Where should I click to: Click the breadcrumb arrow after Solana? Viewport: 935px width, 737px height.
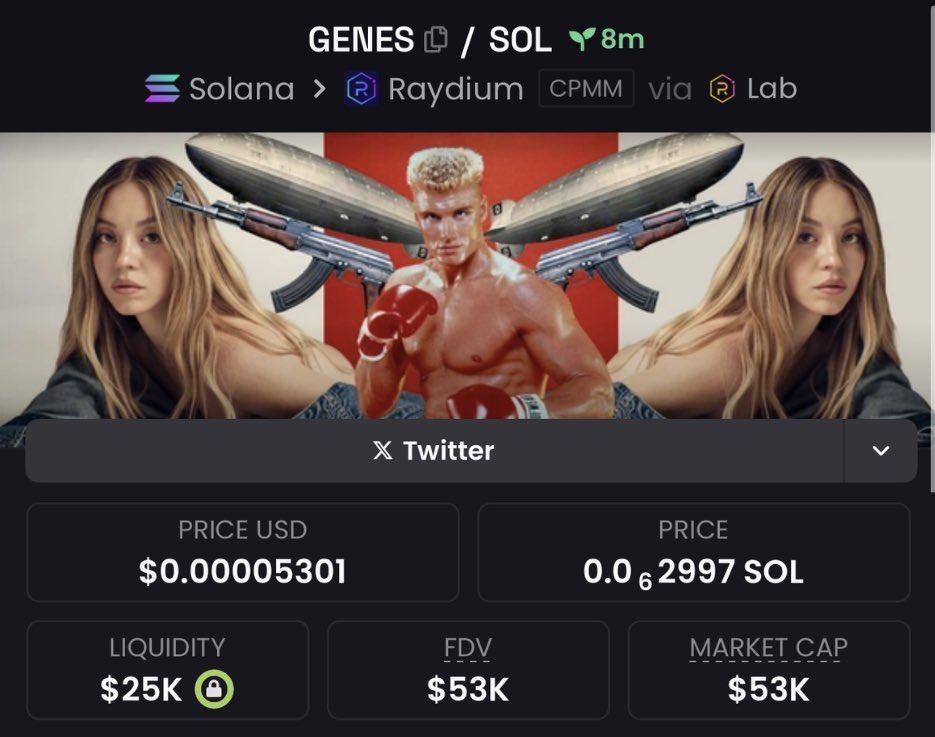point(320,89)
